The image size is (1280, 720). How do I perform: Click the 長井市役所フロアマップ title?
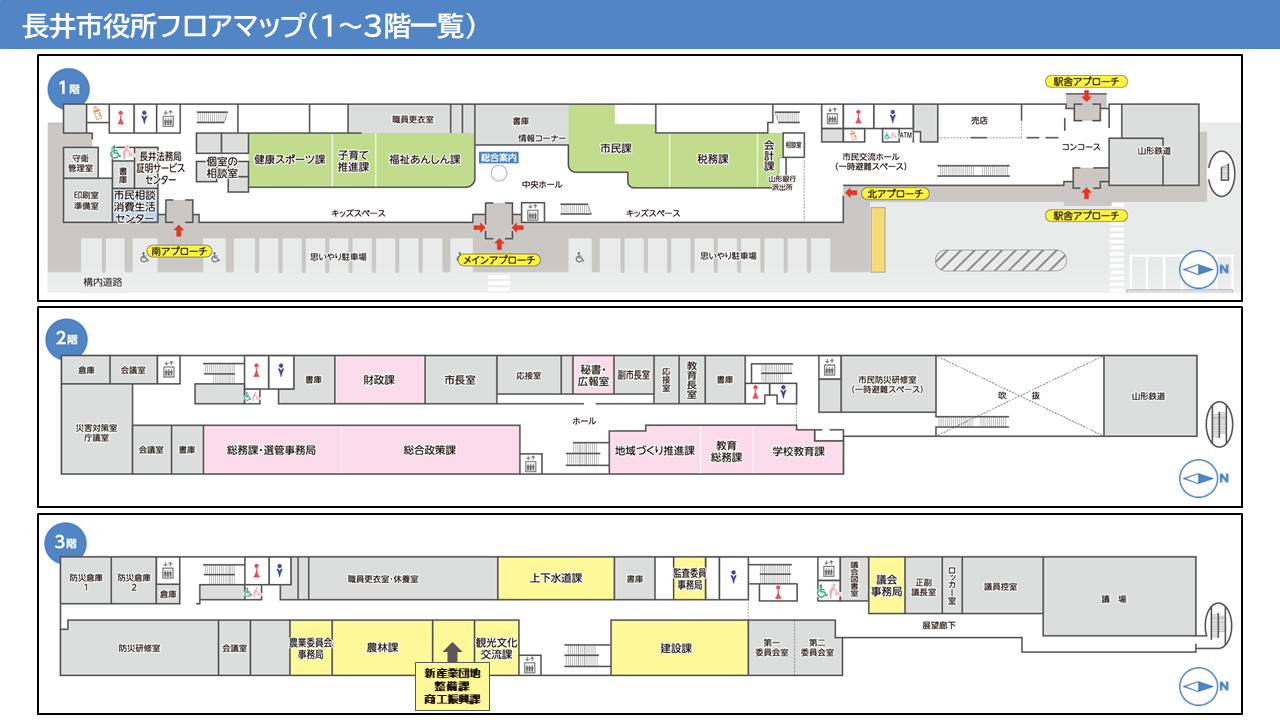click(249, 25)
